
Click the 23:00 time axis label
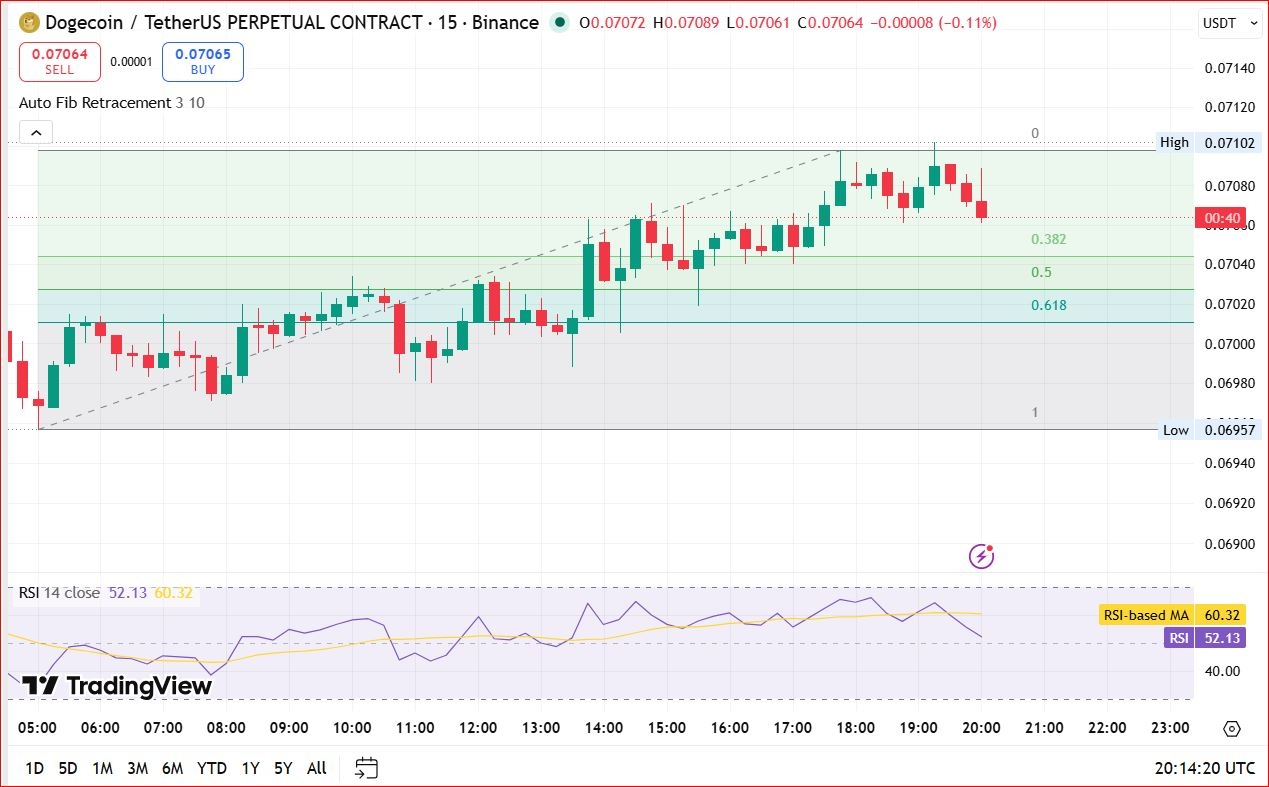(x=1170, y=728)
